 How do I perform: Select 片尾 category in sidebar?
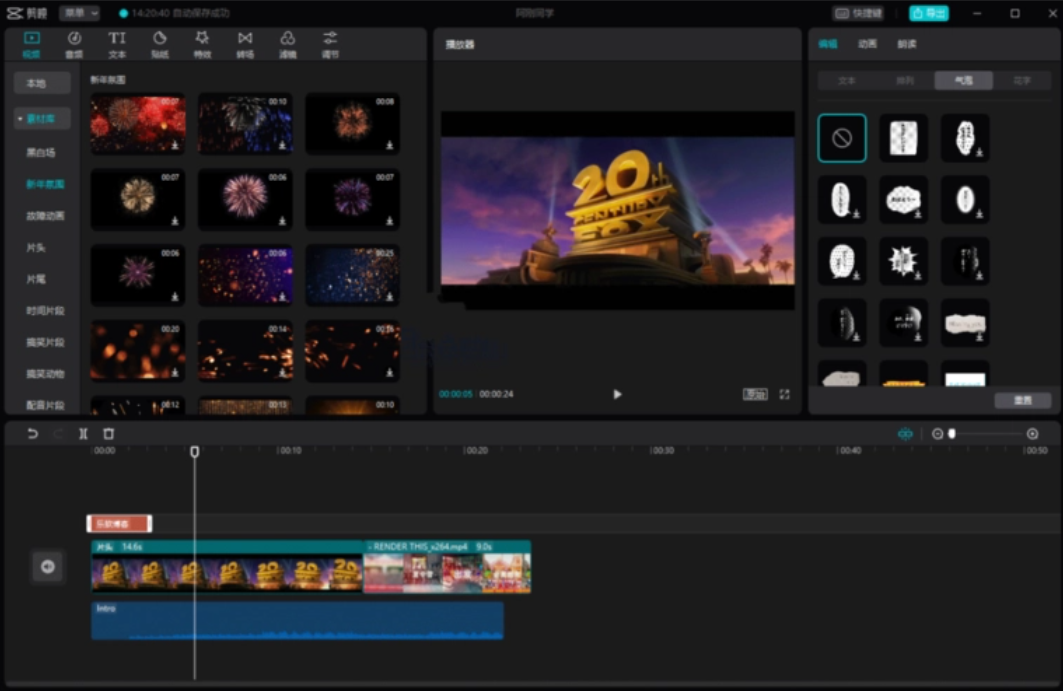(x=35, y=279)
